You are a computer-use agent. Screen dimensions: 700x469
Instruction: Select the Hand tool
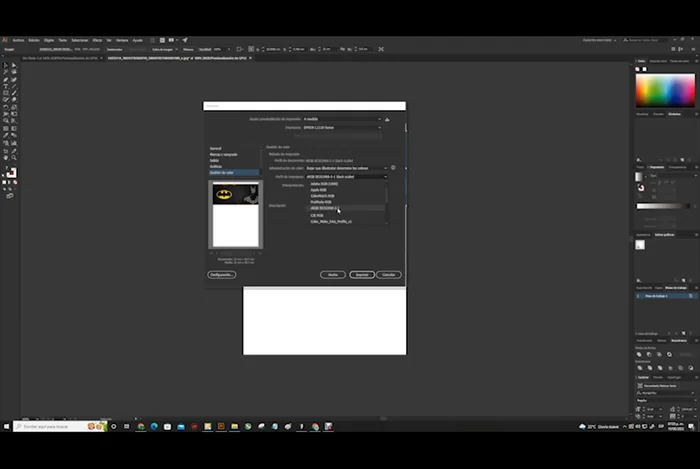[x=5, y=157]
